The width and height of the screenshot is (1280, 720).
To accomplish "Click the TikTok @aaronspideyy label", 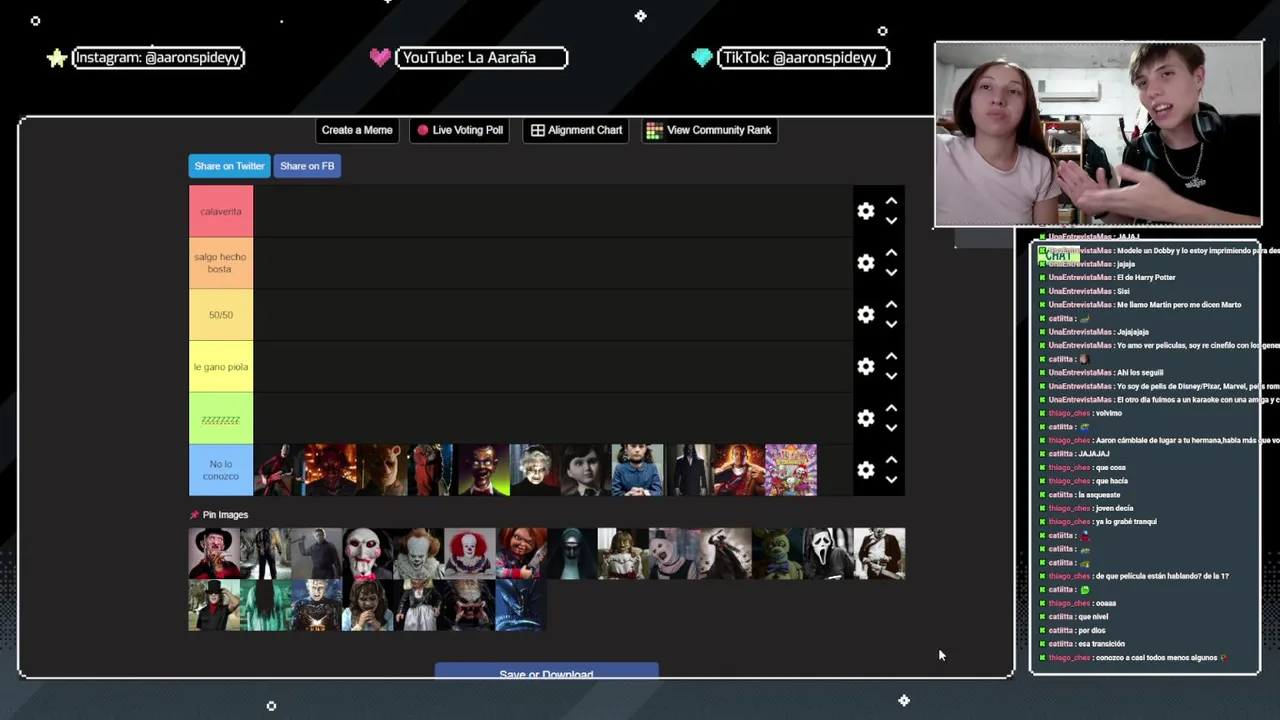I will point(804,58).
